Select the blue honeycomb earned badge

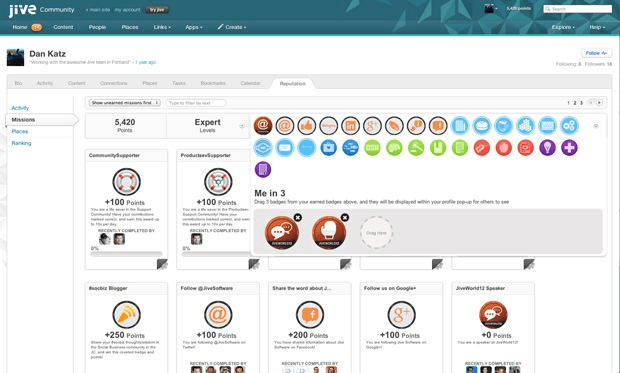point(525,126)
